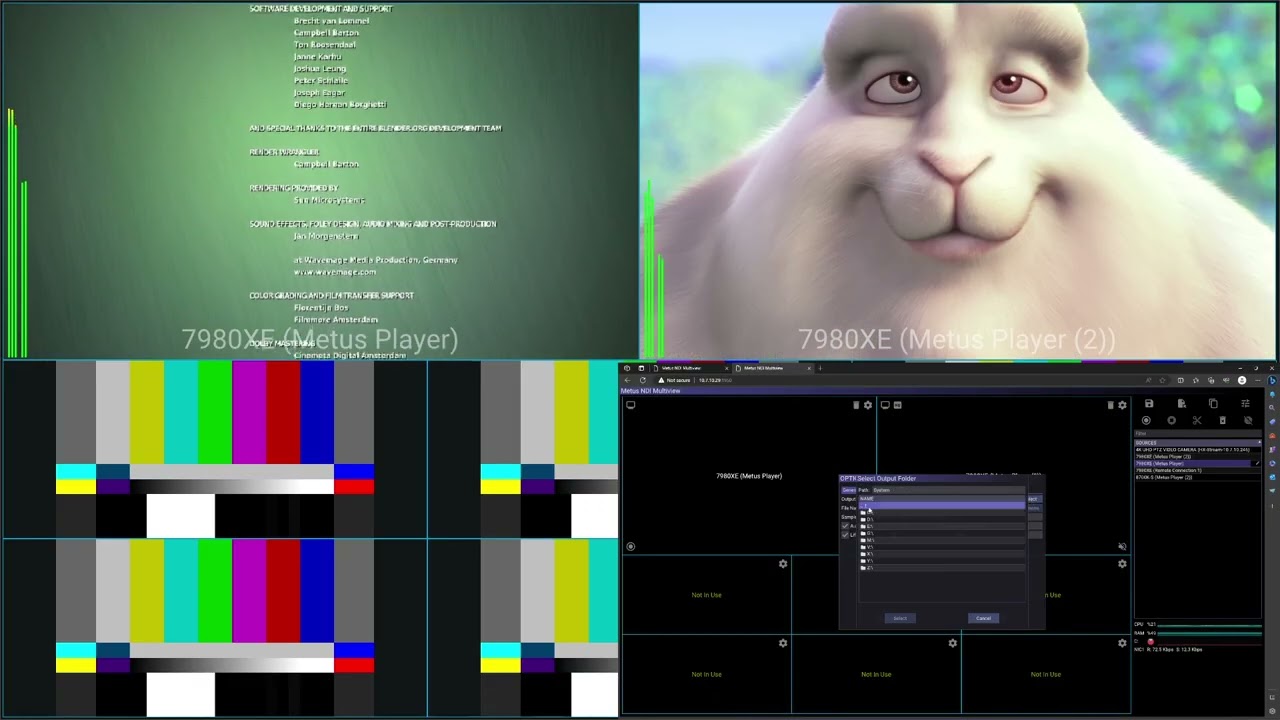This screenshot has width=1280, height=720.
Task: Click the Filter field above sources list
Action: click(x=1197, y=434)
